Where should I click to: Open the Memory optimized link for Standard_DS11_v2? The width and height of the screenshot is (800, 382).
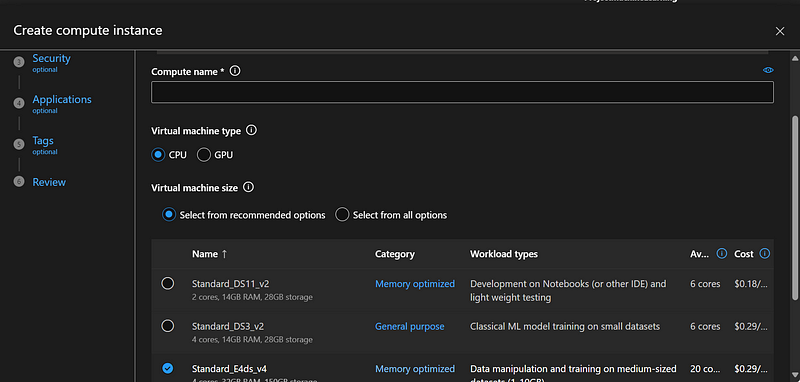click(415, 284)
